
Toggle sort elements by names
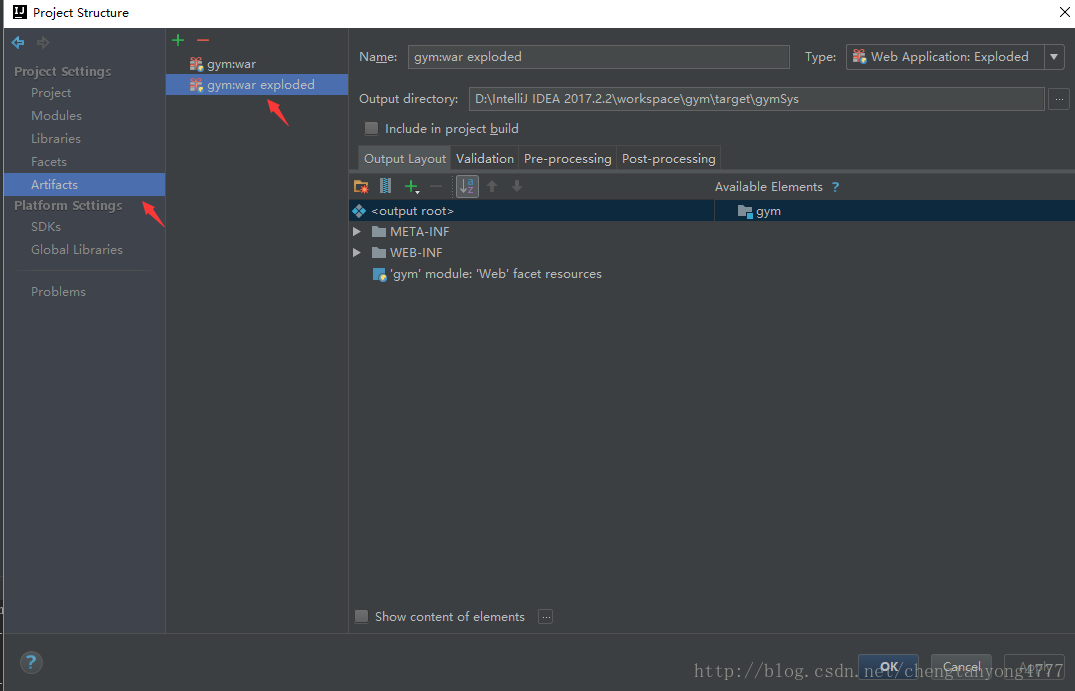click(467, 186)
